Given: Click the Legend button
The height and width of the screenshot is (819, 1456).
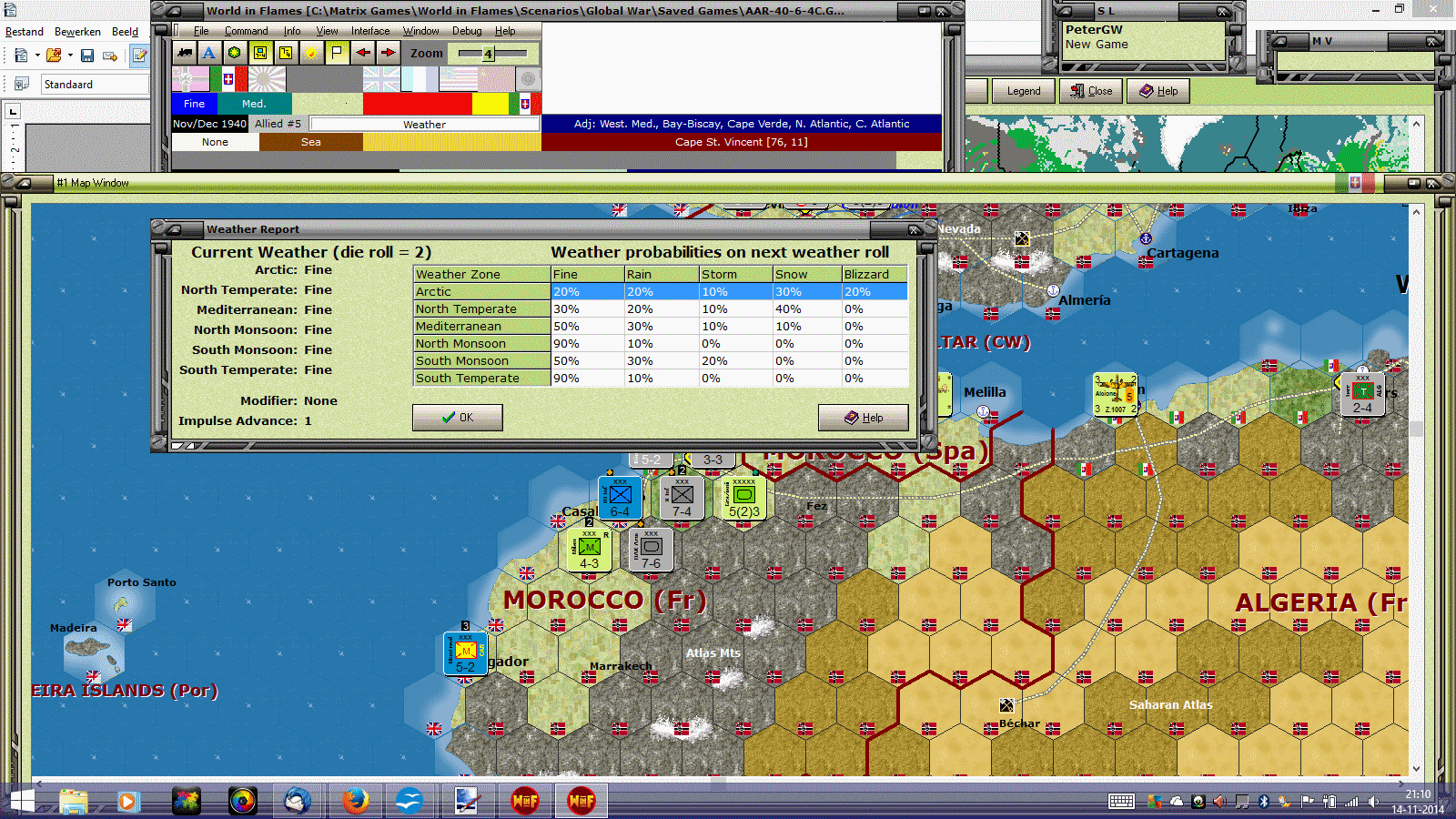Looking at the screenshot, I should click(1024, 91).
